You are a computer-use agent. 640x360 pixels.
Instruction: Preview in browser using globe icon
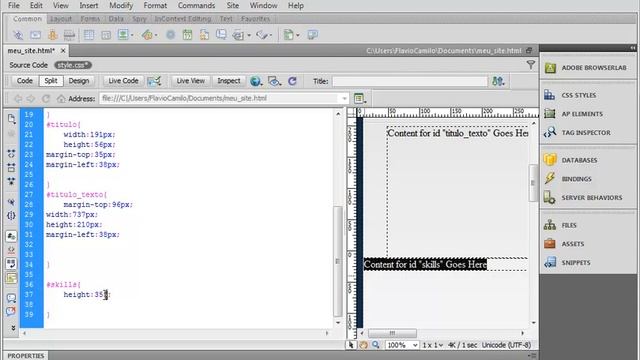(256, 81)
